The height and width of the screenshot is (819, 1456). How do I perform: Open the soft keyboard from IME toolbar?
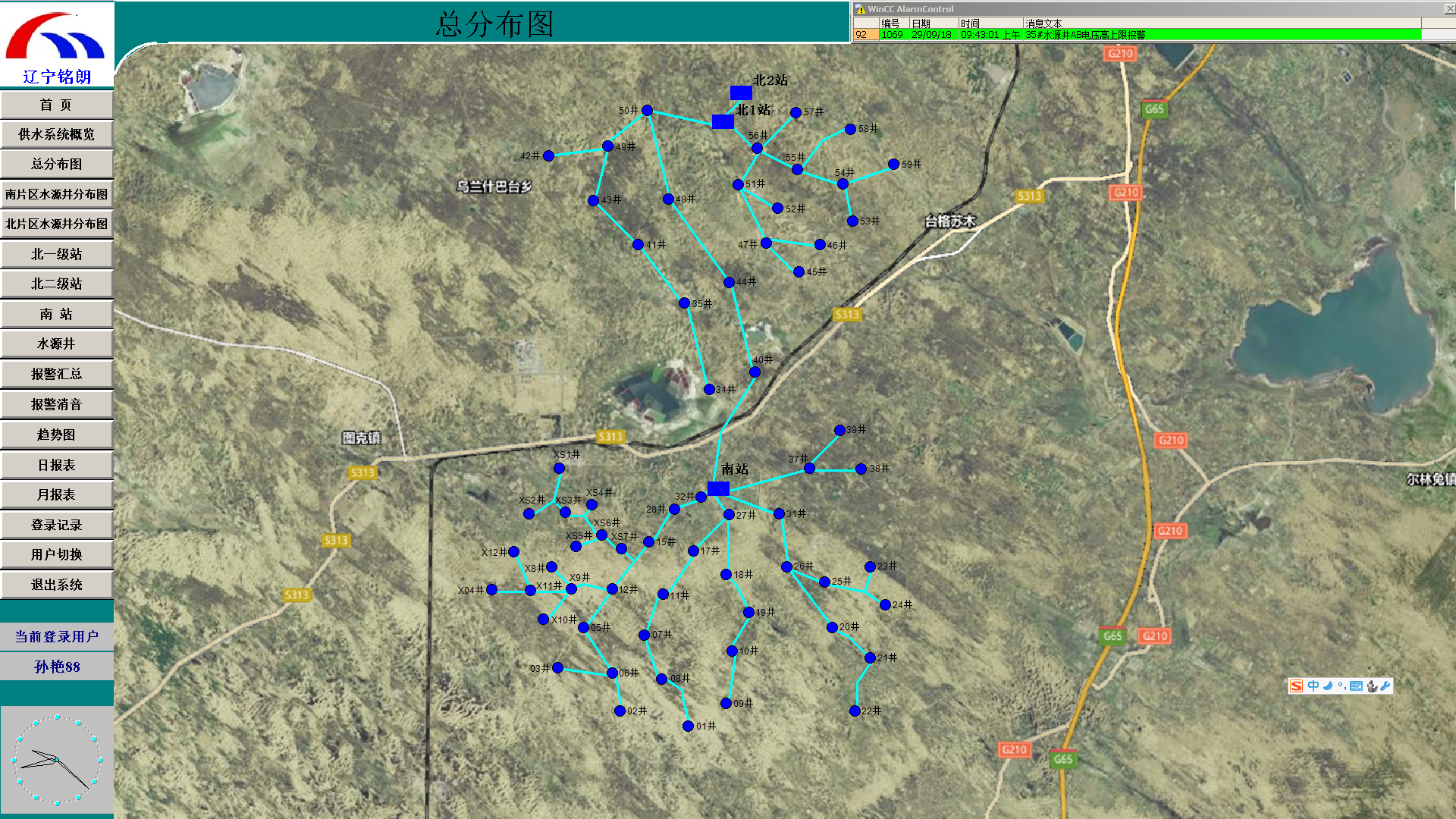click(x=1357, y=686)
